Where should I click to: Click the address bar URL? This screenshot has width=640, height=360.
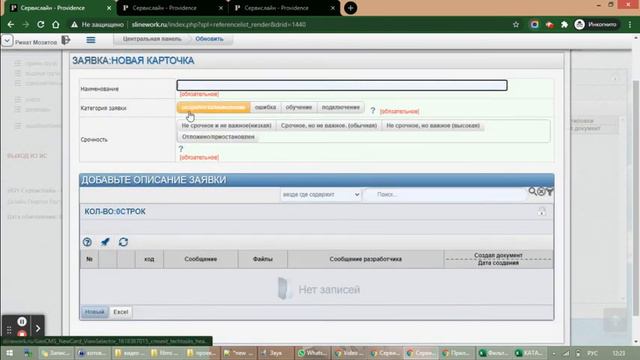click(x=218, y=24)
